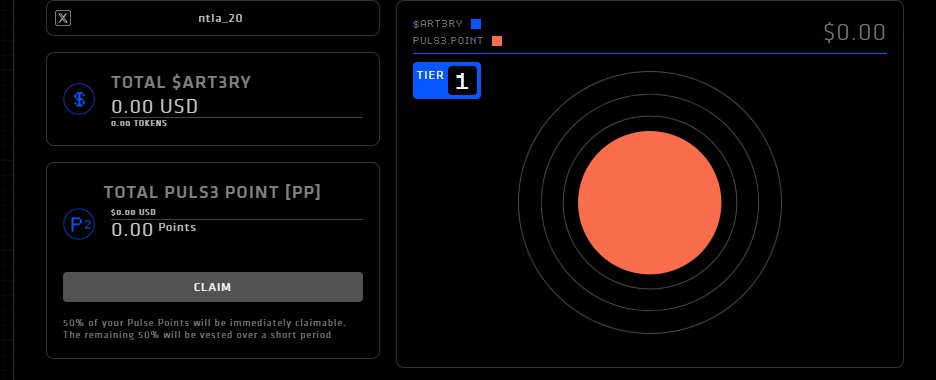Click the $0.00 USD points value
This screenshot has height=380, width=936.
(x=133, y=212)
